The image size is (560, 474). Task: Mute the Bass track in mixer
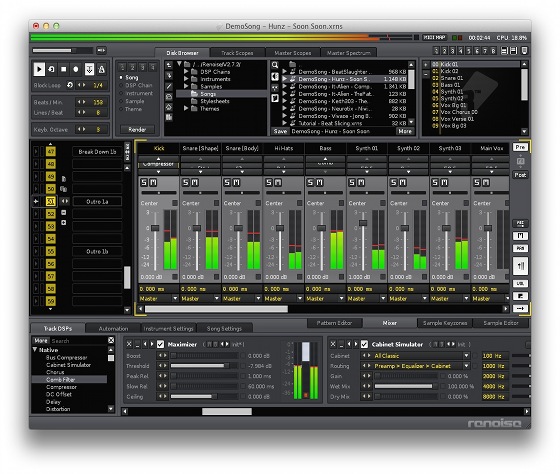(x=319, y=183)
